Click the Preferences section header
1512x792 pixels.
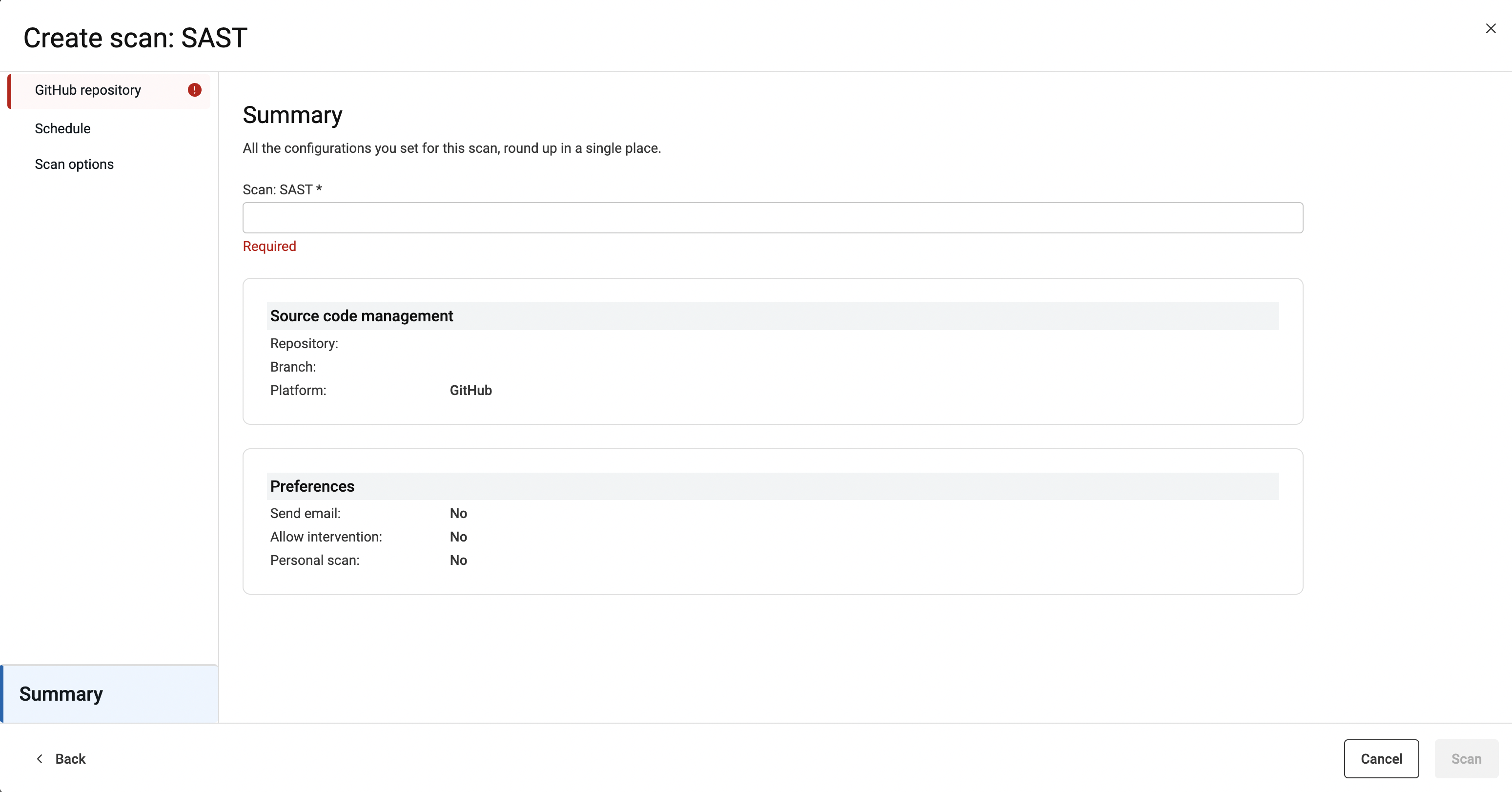312,486
